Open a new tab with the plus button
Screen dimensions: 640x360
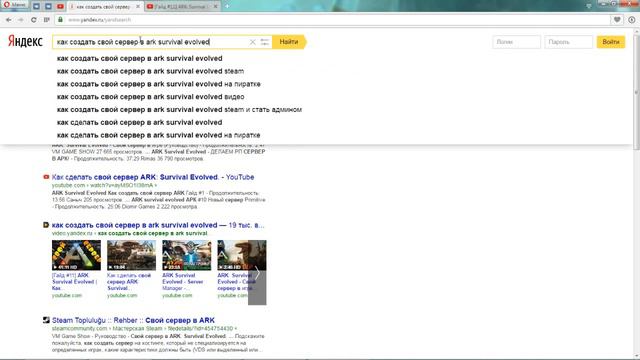pyautogui.click(x=227, y=6)
